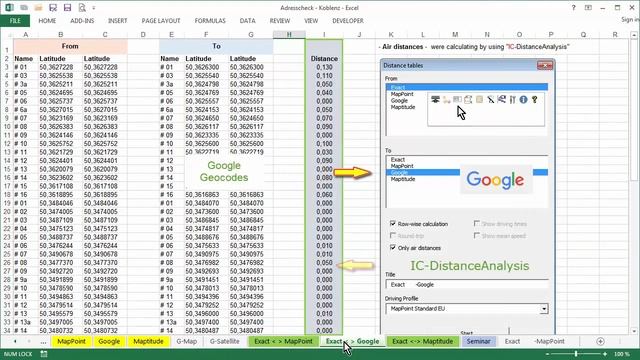
Task: Select Exact in the To list
Action: (398, 160)
